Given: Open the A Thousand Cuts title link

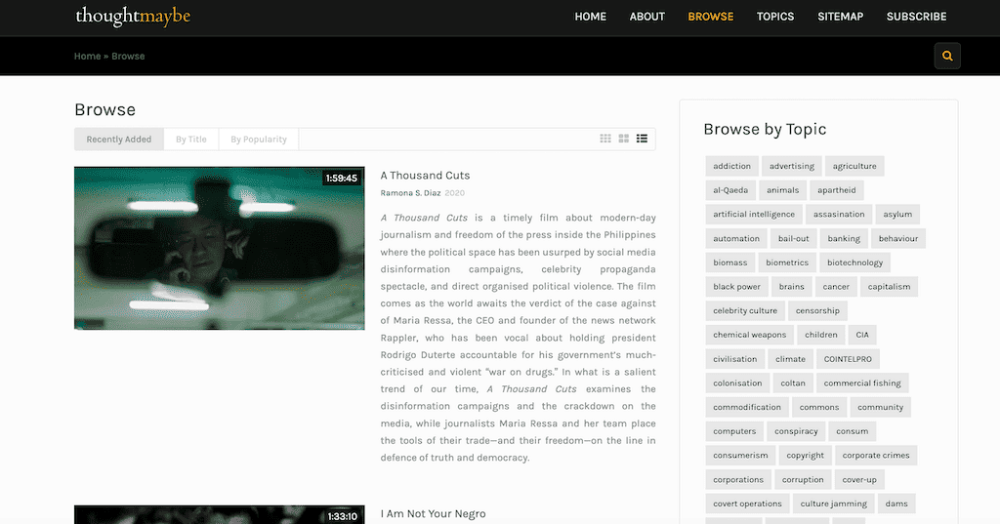Looking at the screenshot, I should (425, 175).
